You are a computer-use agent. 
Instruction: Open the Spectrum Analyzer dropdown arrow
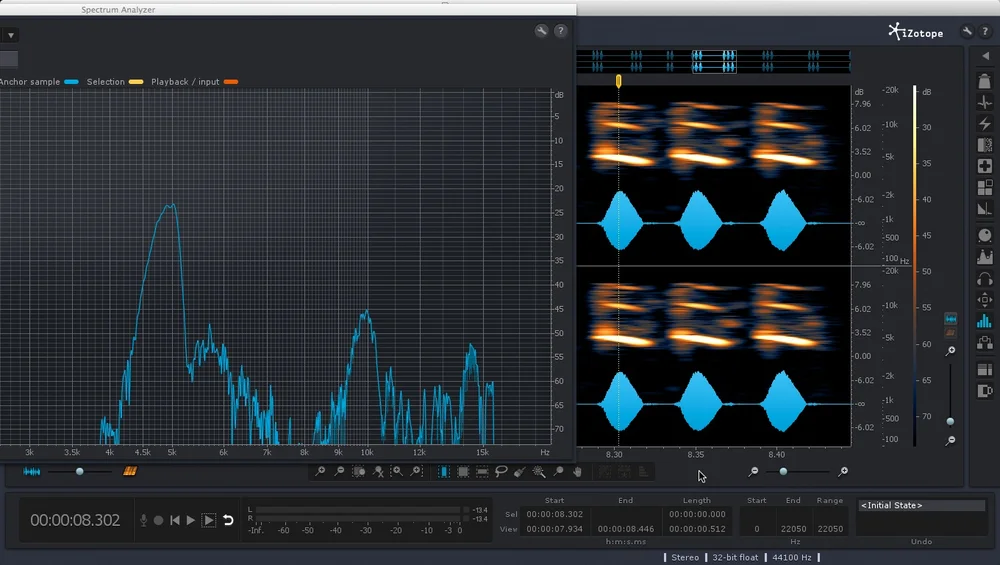pos(11,35)
